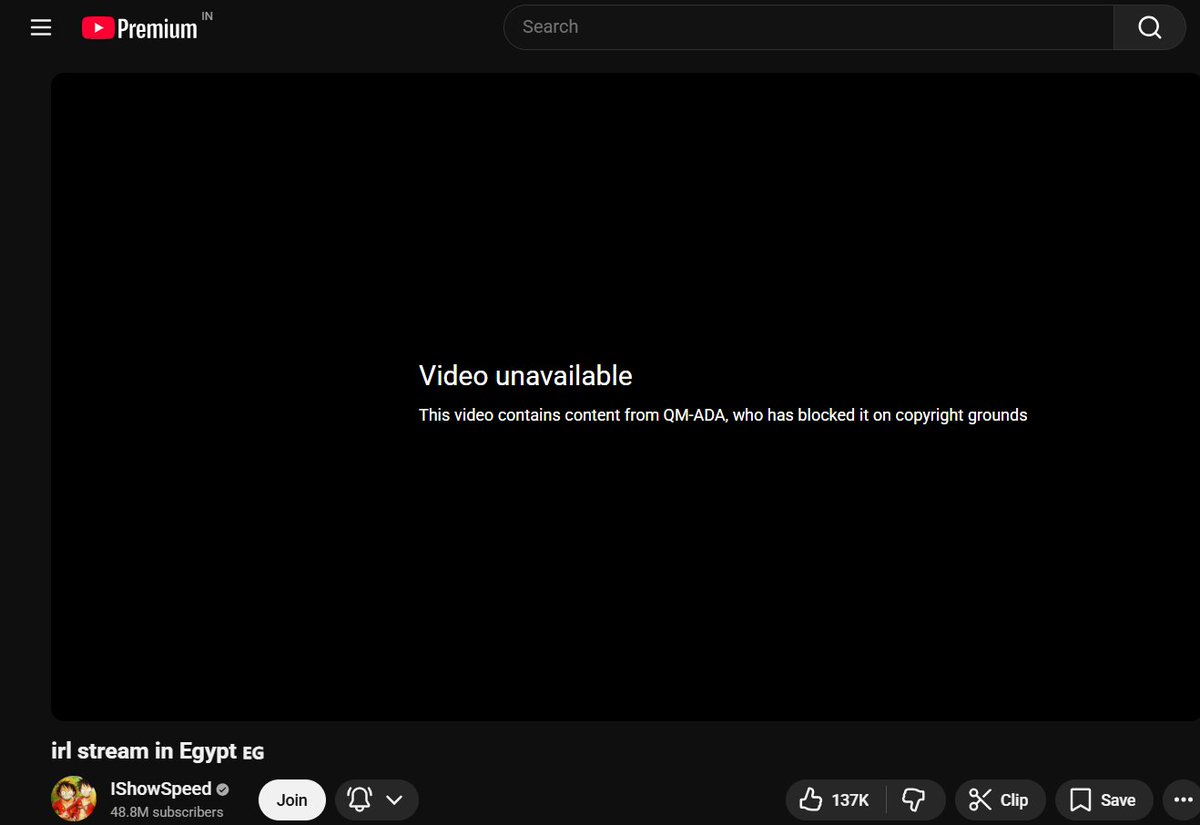Click the Clip scissors button

pos(999,800)
